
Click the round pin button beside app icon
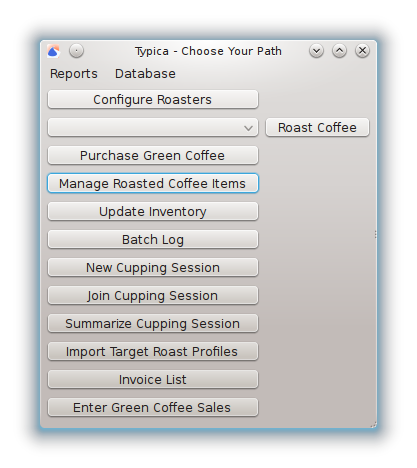pyautogui.click(x=76, y=51)
